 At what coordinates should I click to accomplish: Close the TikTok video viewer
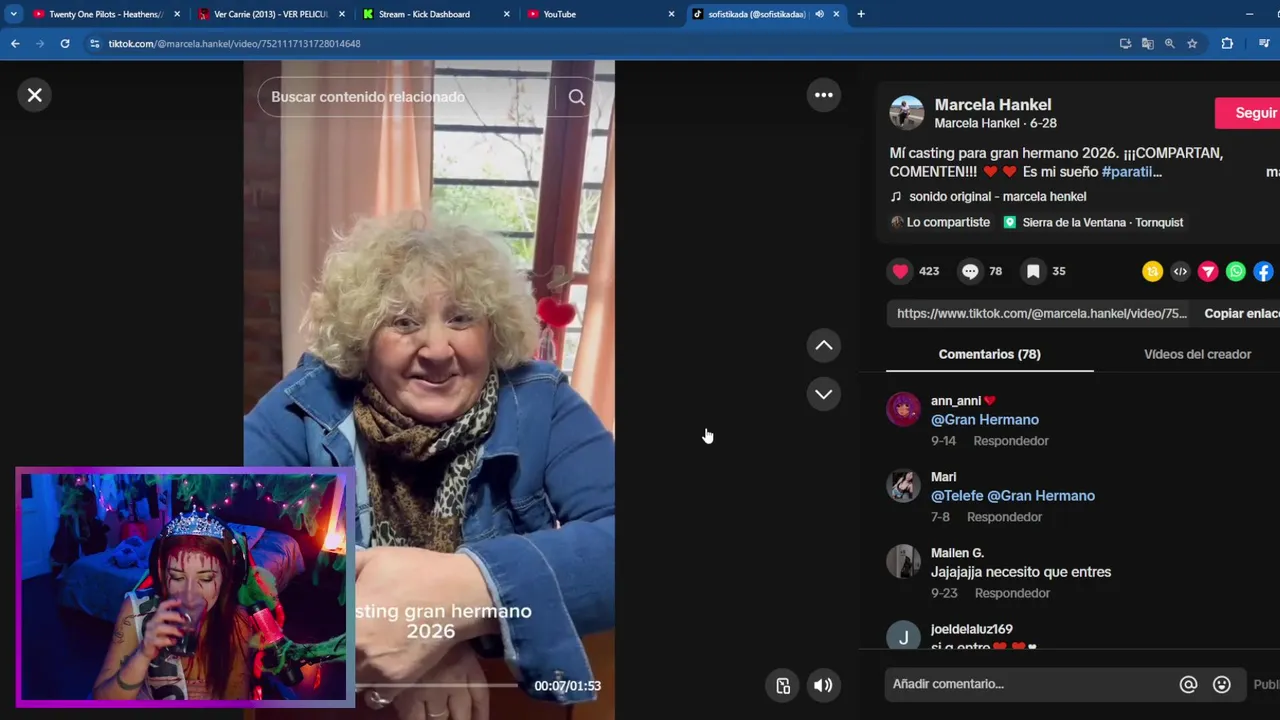34,95
